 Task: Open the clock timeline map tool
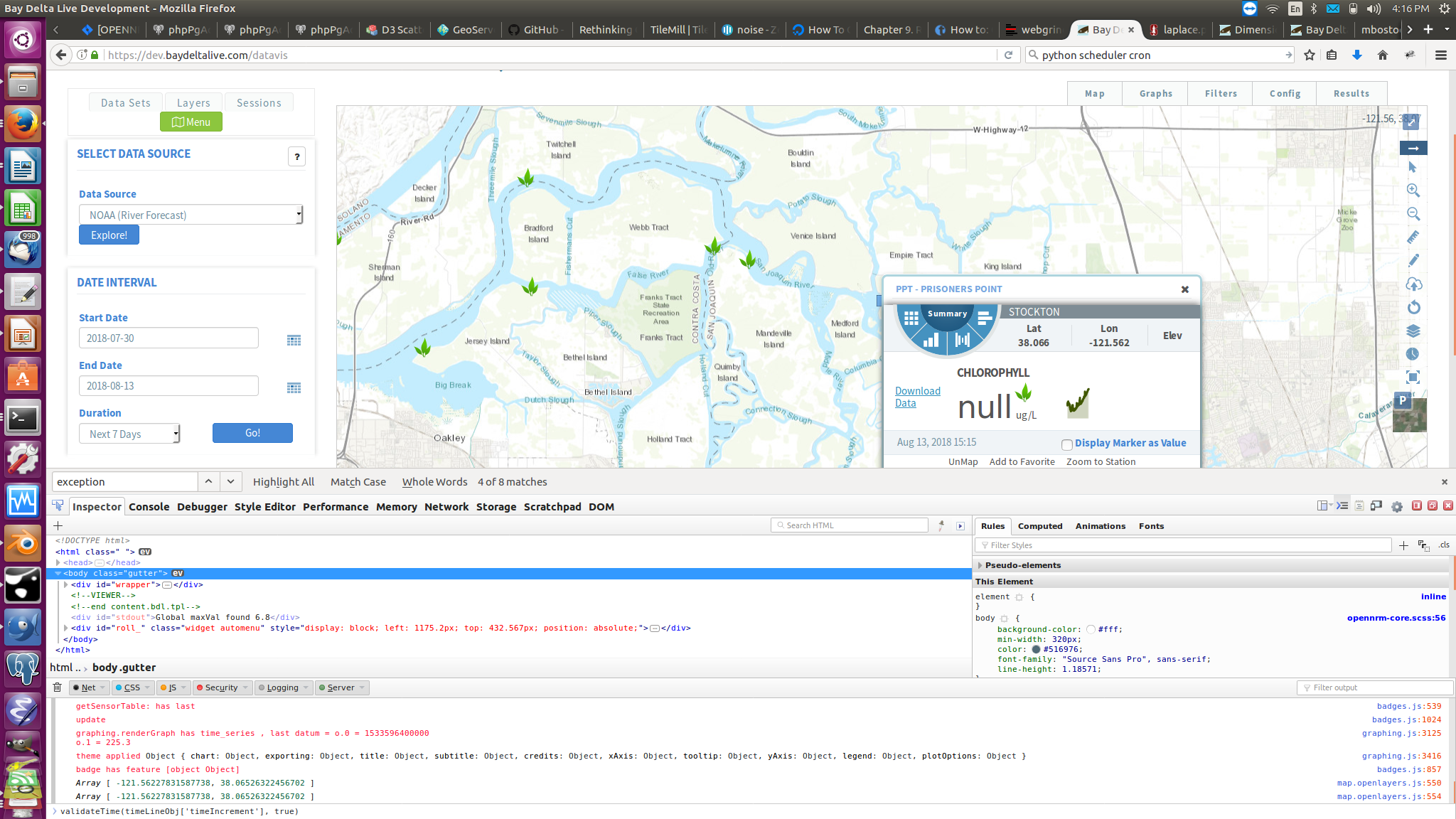1413,354
